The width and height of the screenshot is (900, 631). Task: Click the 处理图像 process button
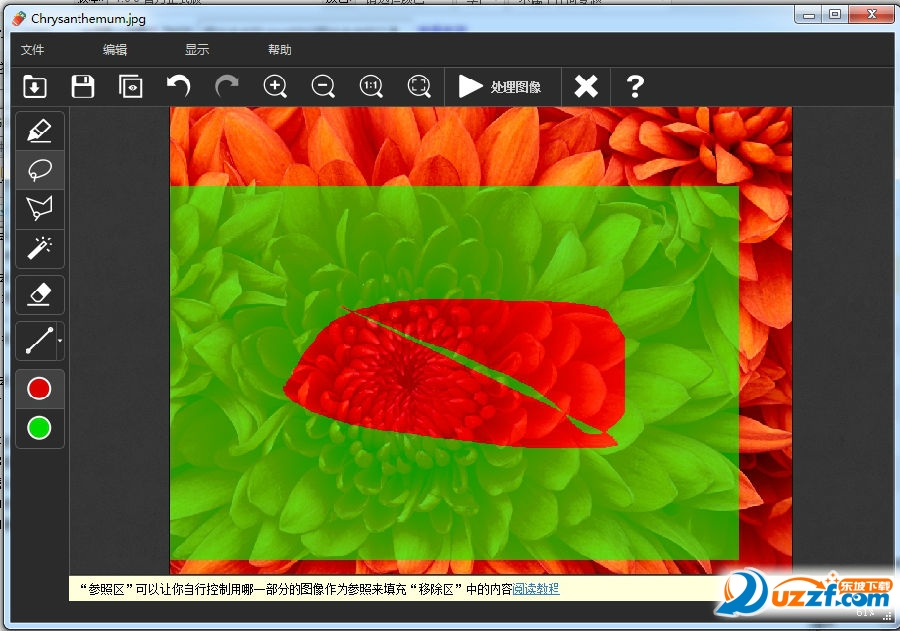coord(502,87)
